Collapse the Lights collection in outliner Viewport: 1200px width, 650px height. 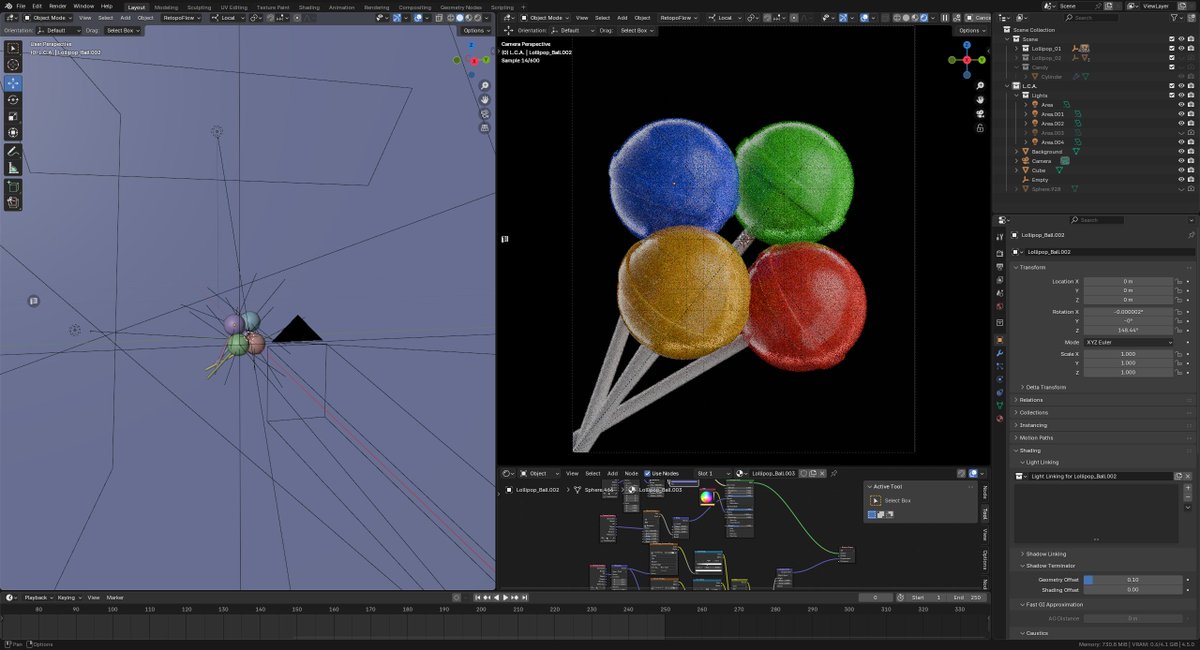point(1017,95)
